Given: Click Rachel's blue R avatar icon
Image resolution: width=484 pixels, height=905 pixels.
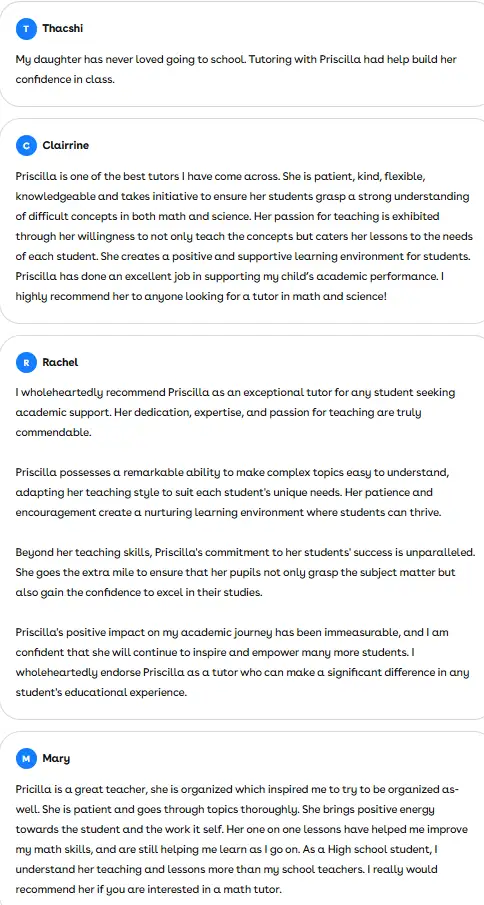Looking at the screenshot, I should pyautogui.click(x=25, y=363).
